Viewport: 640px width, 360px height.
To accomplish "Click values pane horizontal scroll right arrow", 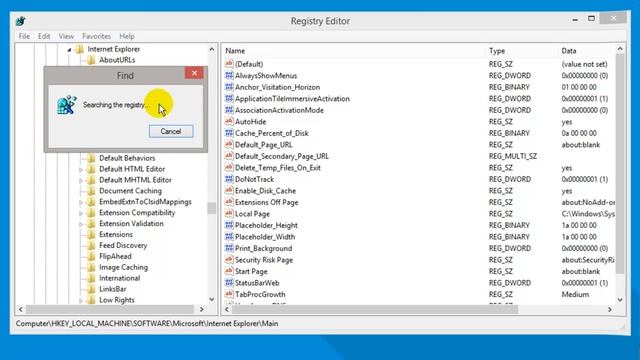I will (610, 309).
